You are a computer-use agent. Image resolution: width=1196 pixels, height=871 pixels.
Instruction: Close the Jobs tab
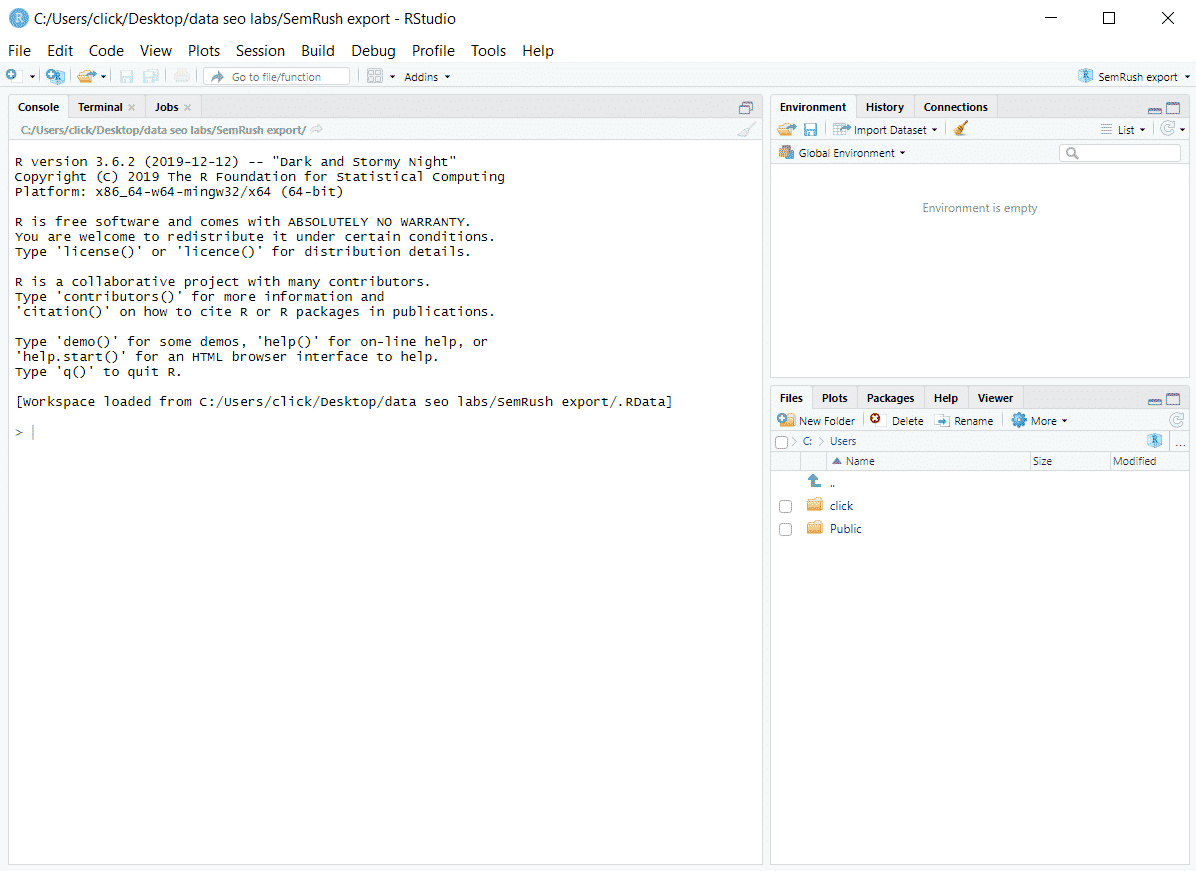[x=188, y=108]
